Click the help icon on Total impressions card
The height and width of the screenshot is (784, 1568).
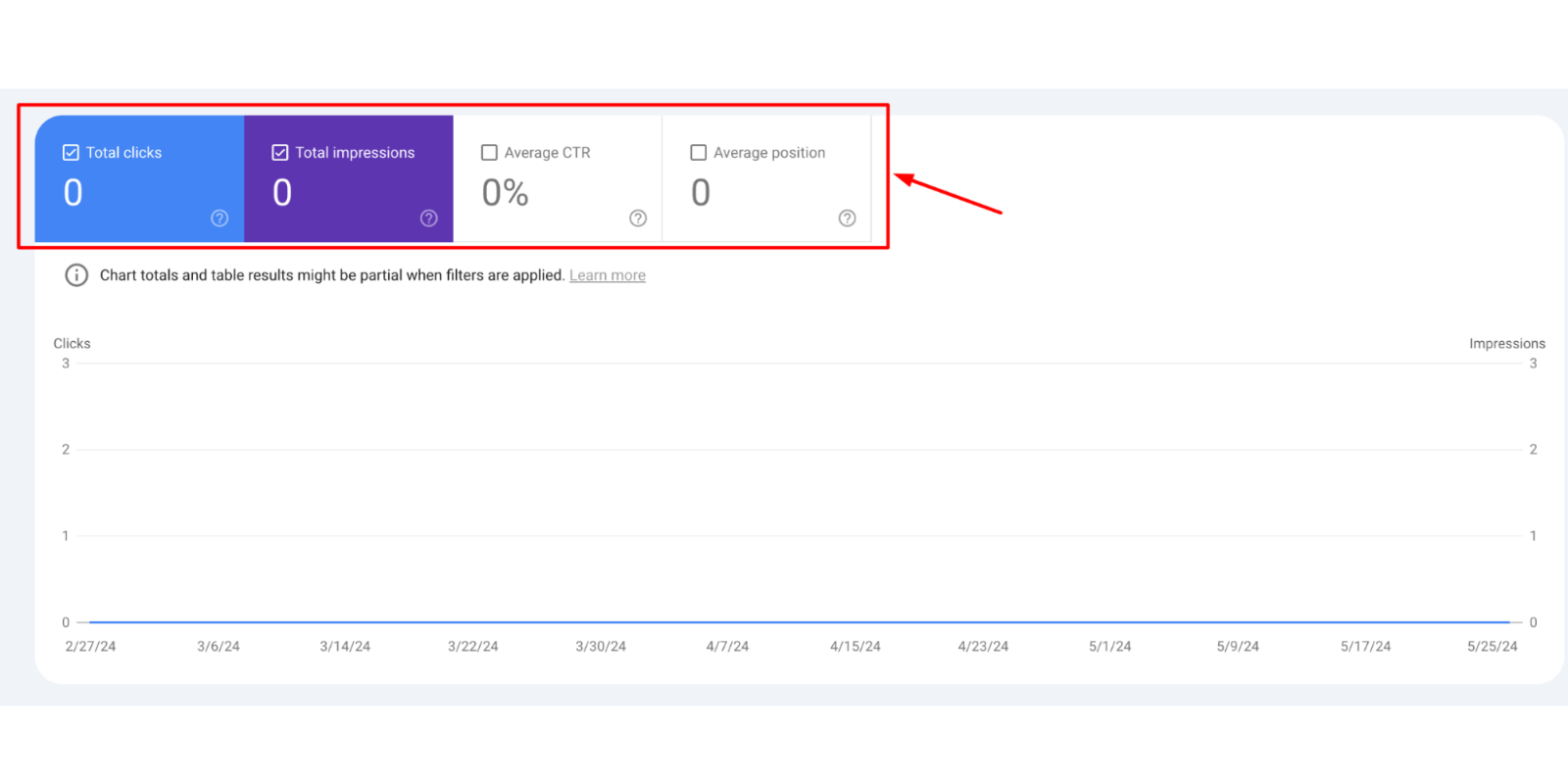pos(428,219)
